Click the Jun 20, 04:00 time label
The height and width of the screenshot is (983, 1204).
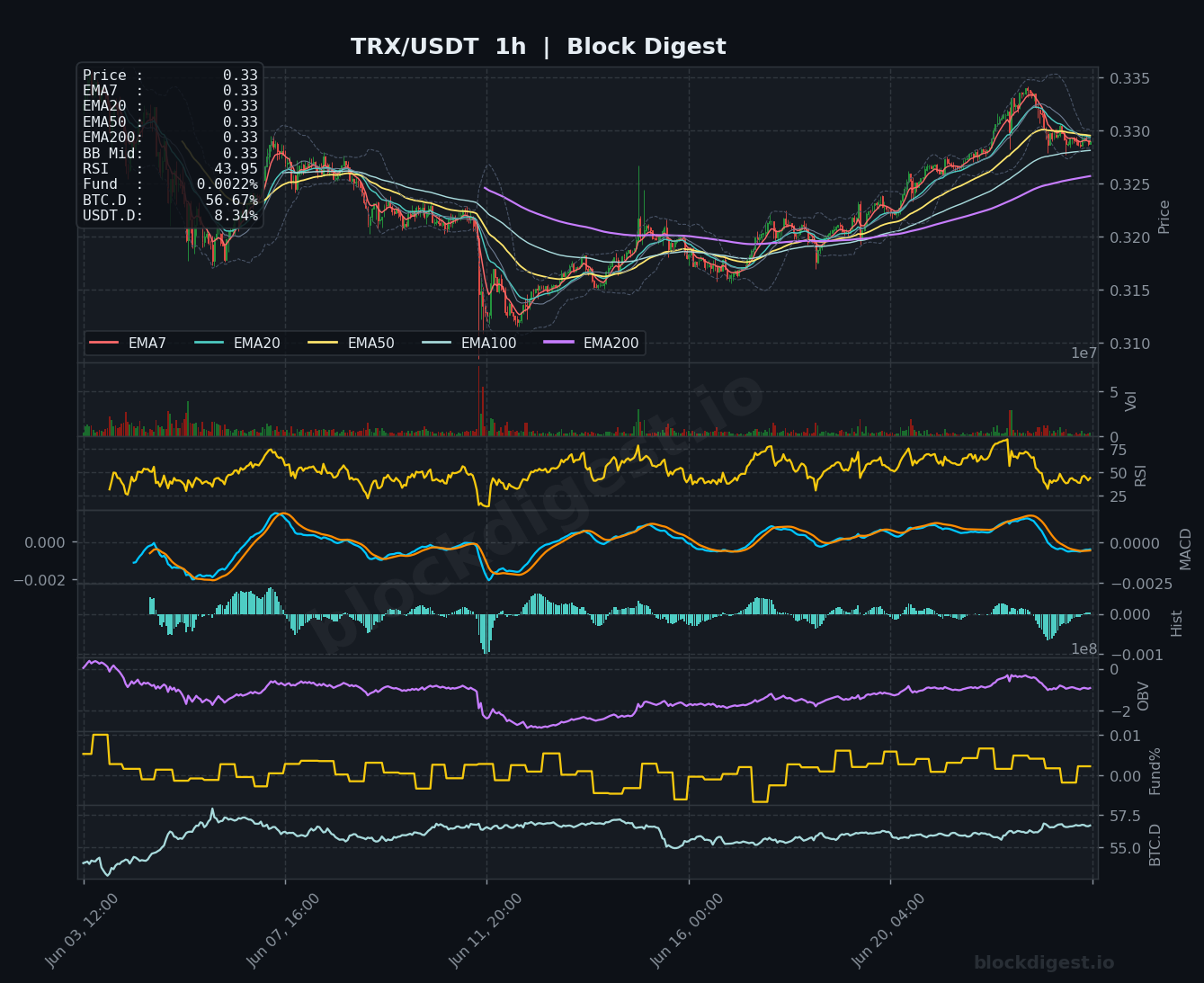pos(888,931)
